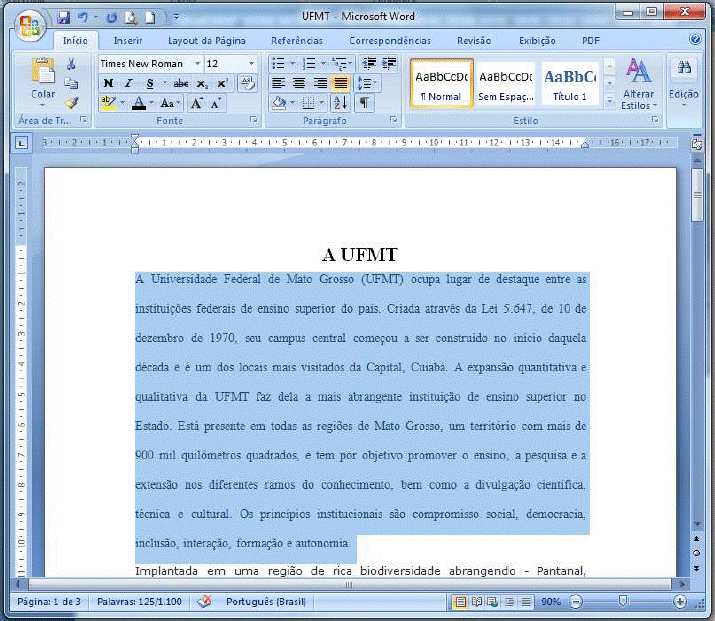Grow font size with large A
715x621 pixels.
click(x=197, y=104)
